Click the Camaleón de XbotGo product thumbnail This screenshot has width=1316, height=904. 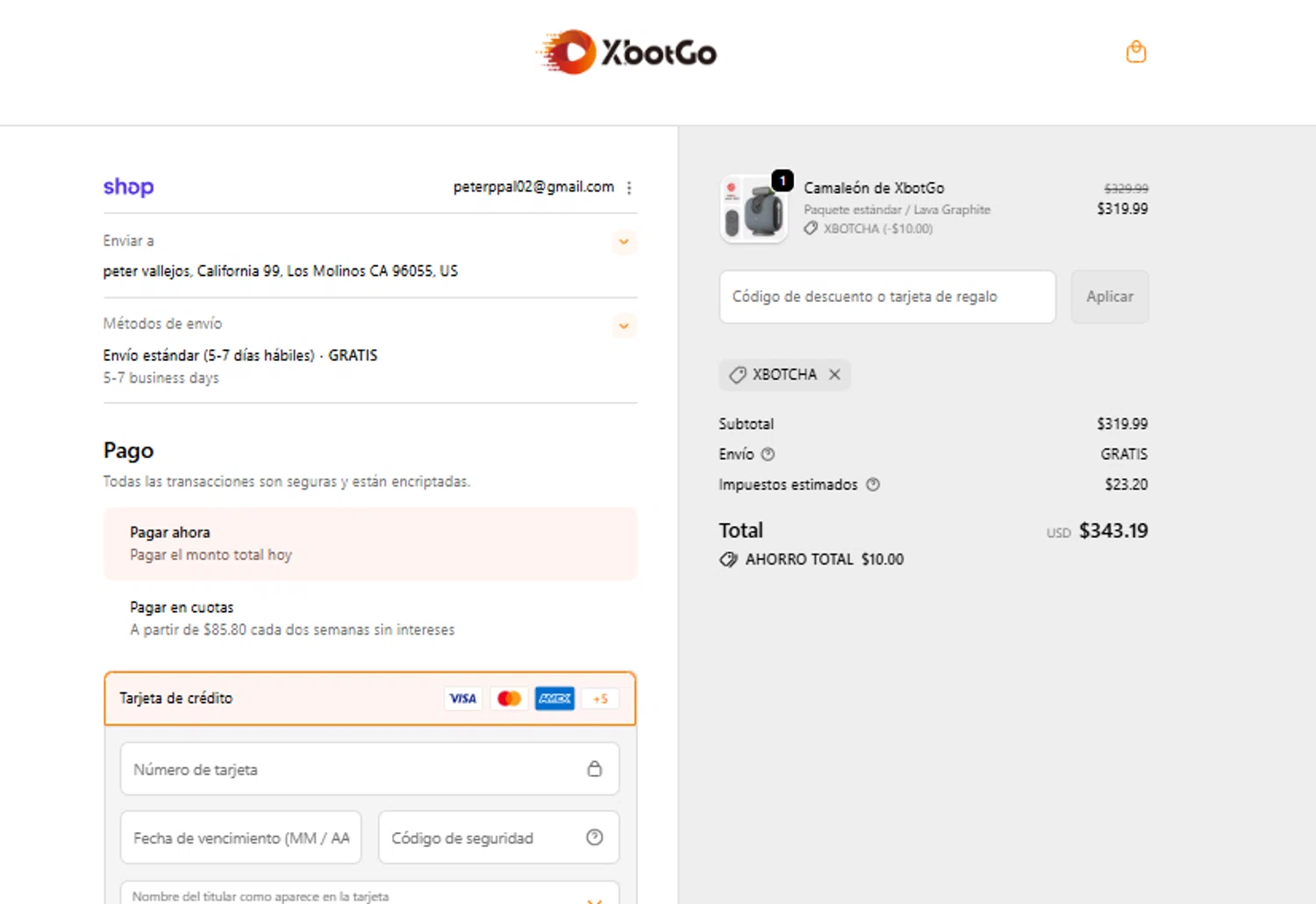[754, 209]
